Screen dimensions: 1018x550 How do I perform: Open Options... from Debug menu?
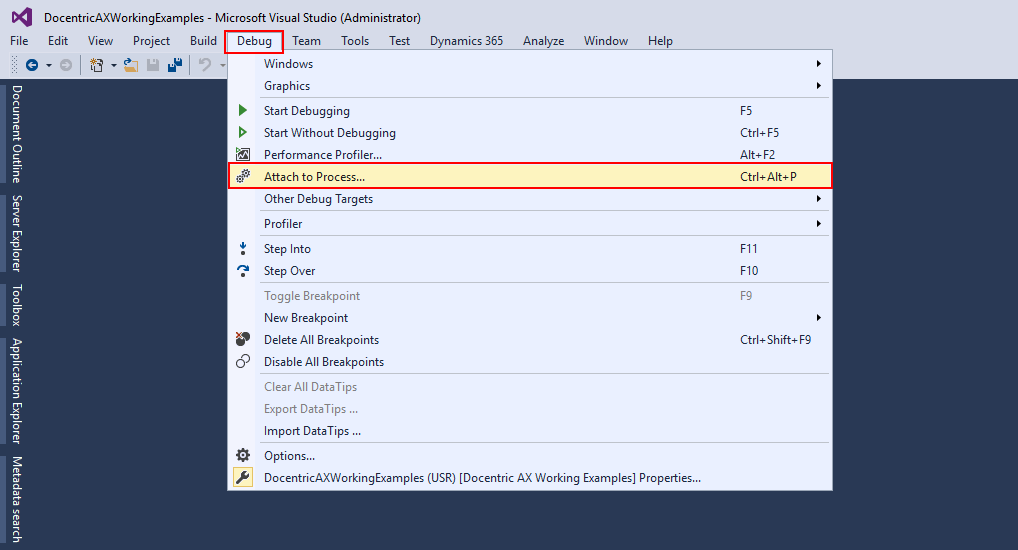(x=530, y=455)
